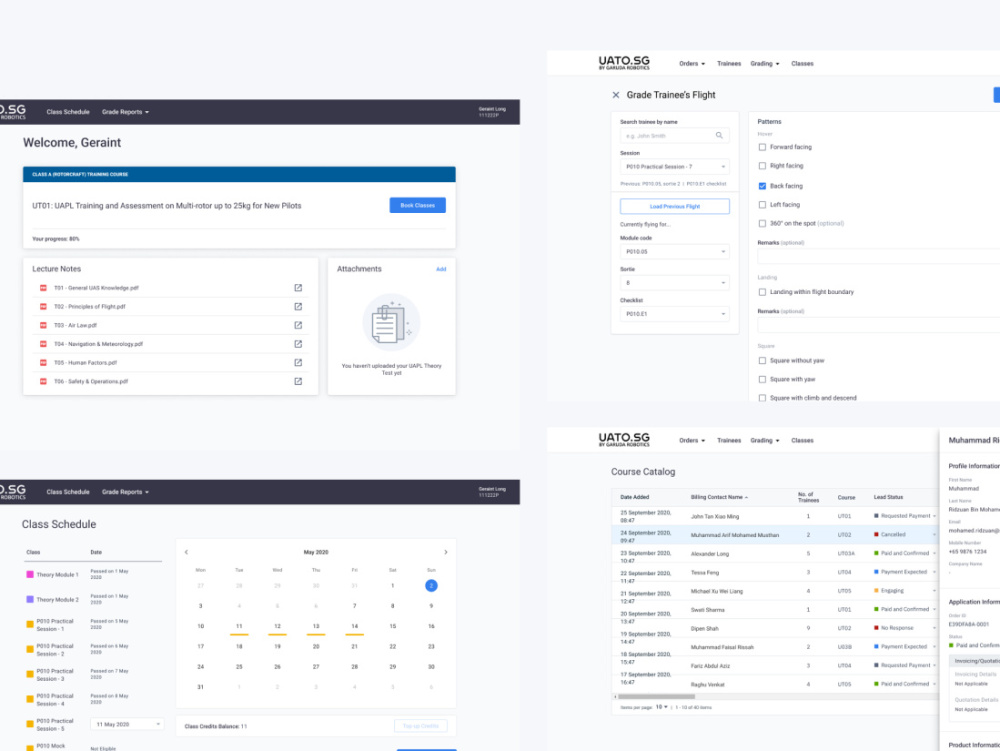This screenshot has height=751, width=1000.
Task: Uncheck the Back facing pattern checkbox
Action: coord(762,186)
